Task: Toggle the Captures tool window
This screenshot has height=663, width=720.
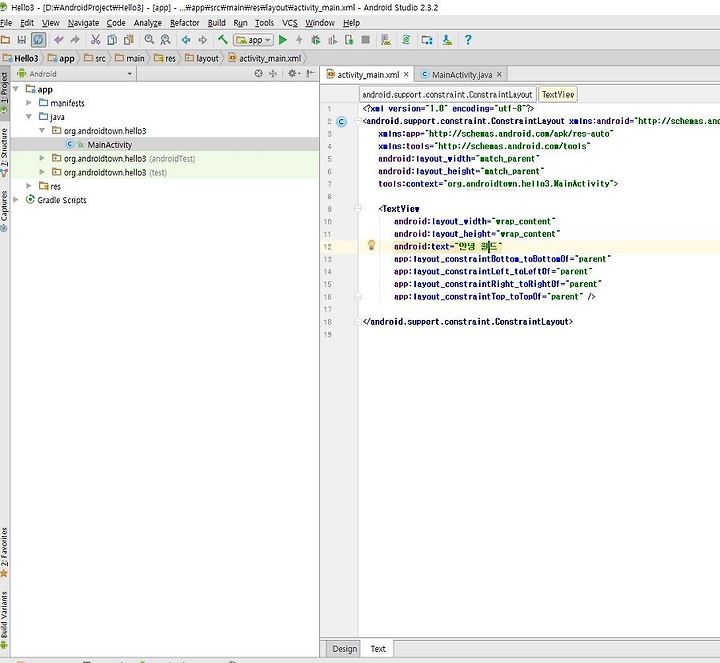Action: [x=5, y=210]
